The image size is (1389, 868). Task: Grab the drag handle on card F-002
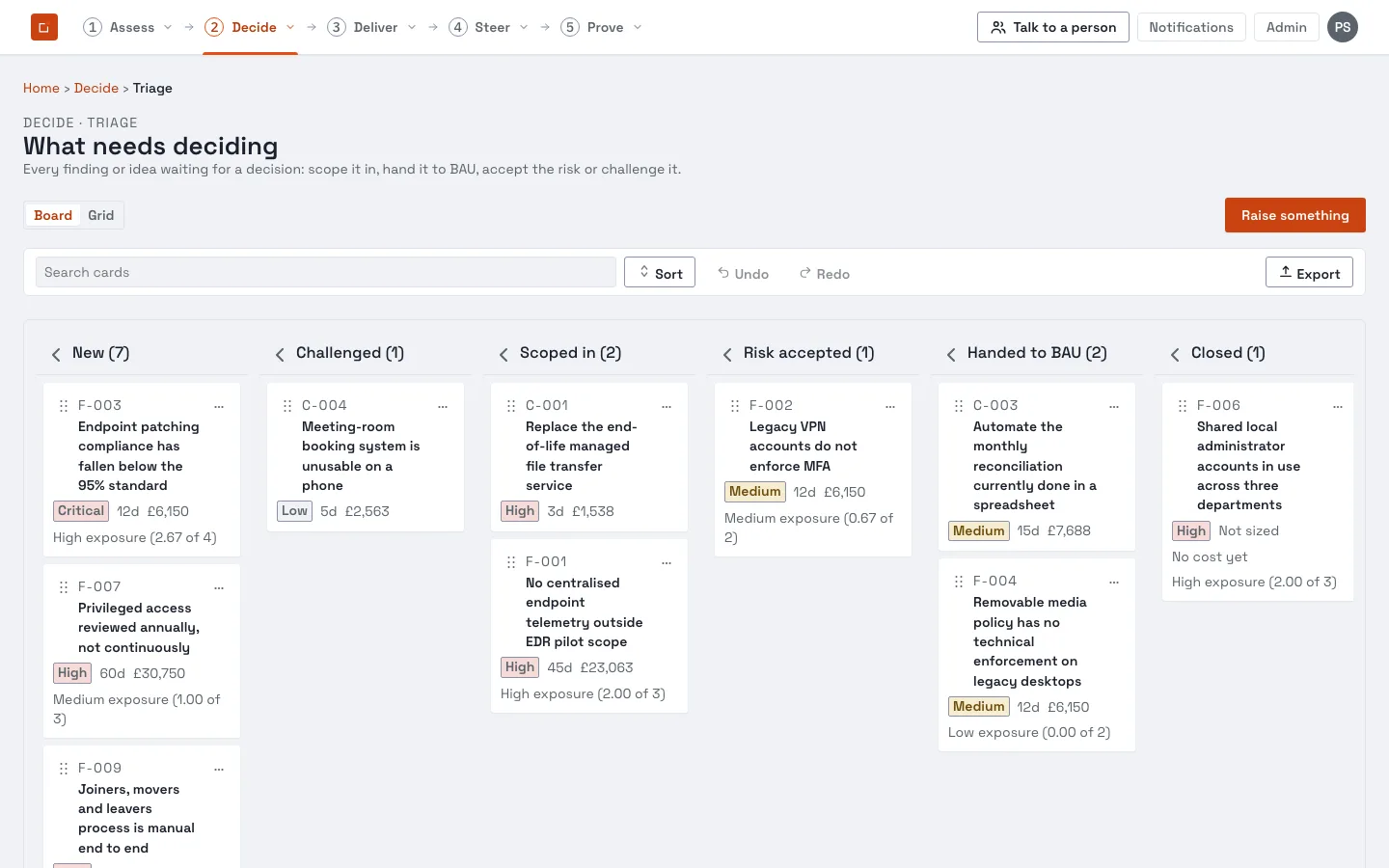735,406
